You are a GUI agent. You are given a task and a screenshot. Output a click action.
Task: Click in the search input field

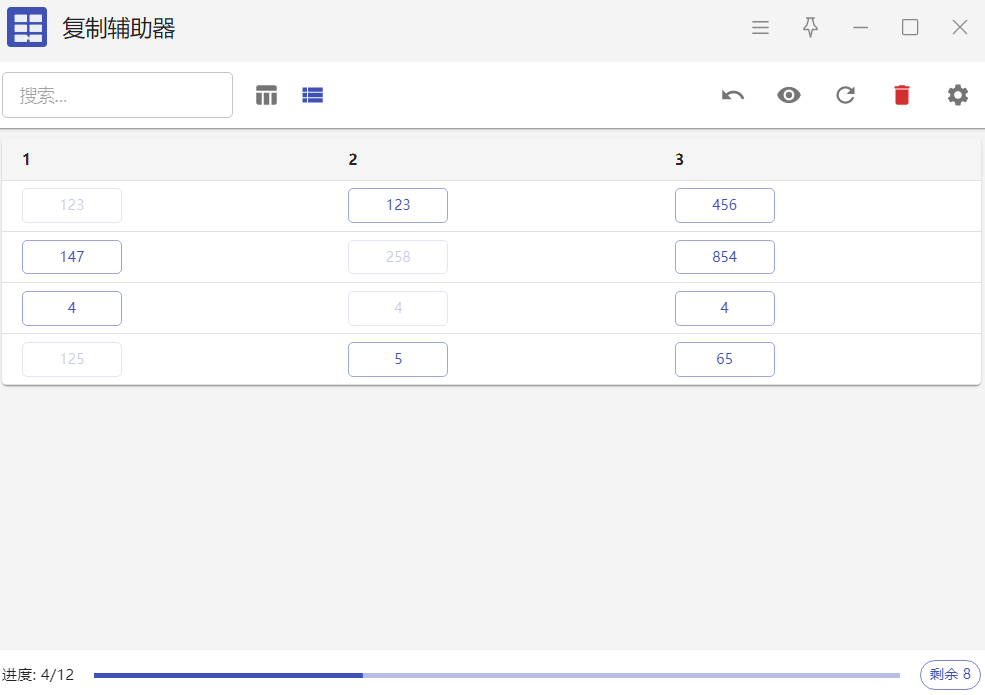click(118, 95)
